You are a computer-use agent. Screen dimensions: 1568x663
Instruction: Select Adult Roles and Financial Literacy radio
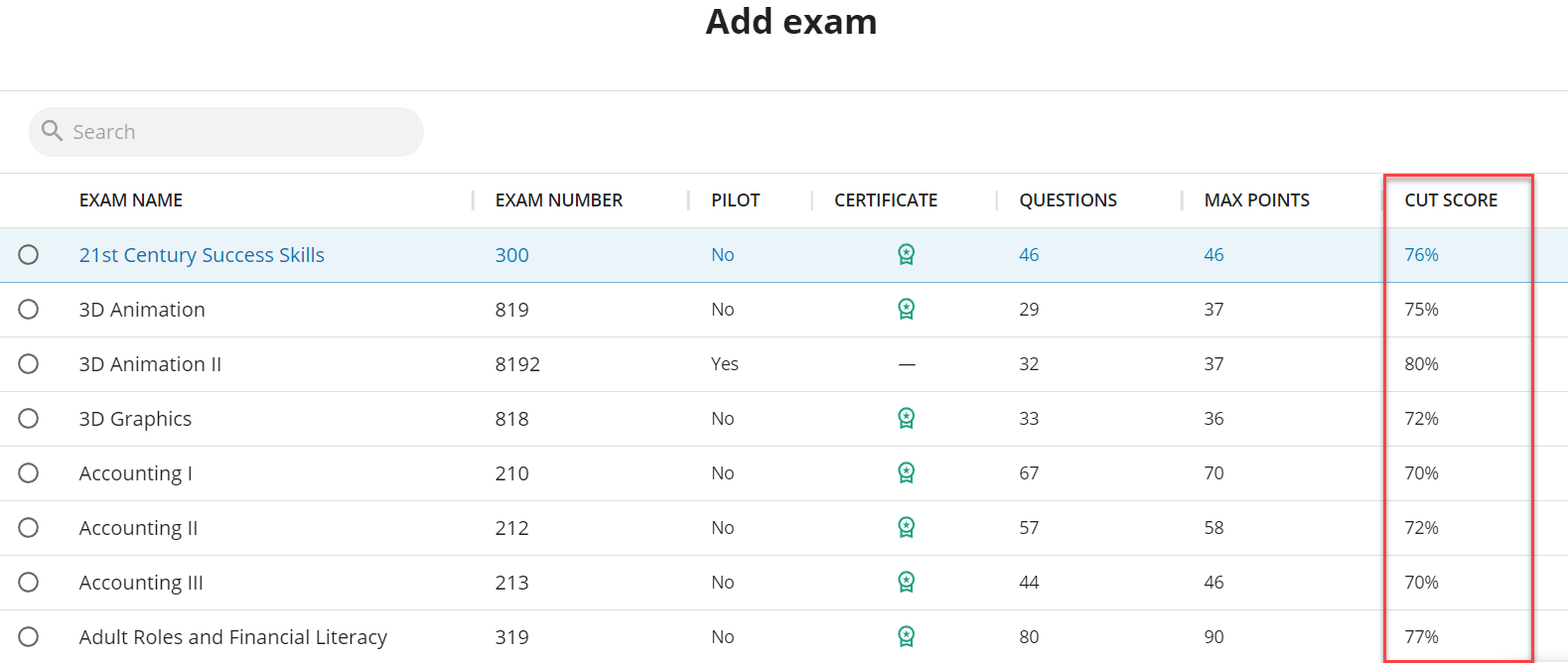(29, 637)
